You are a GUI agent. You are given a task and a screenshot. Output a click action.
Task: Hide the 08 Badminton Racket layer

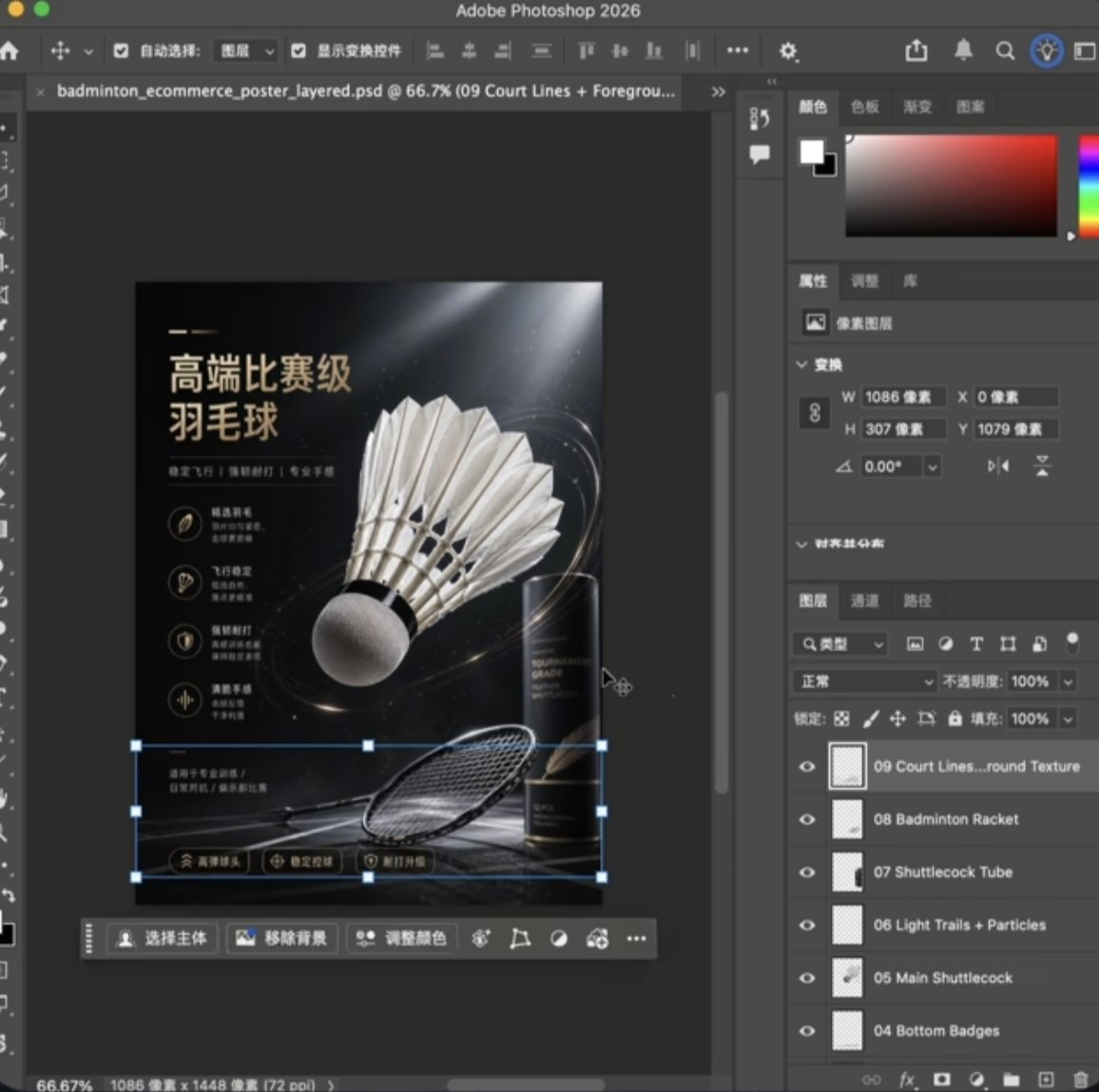806,819
